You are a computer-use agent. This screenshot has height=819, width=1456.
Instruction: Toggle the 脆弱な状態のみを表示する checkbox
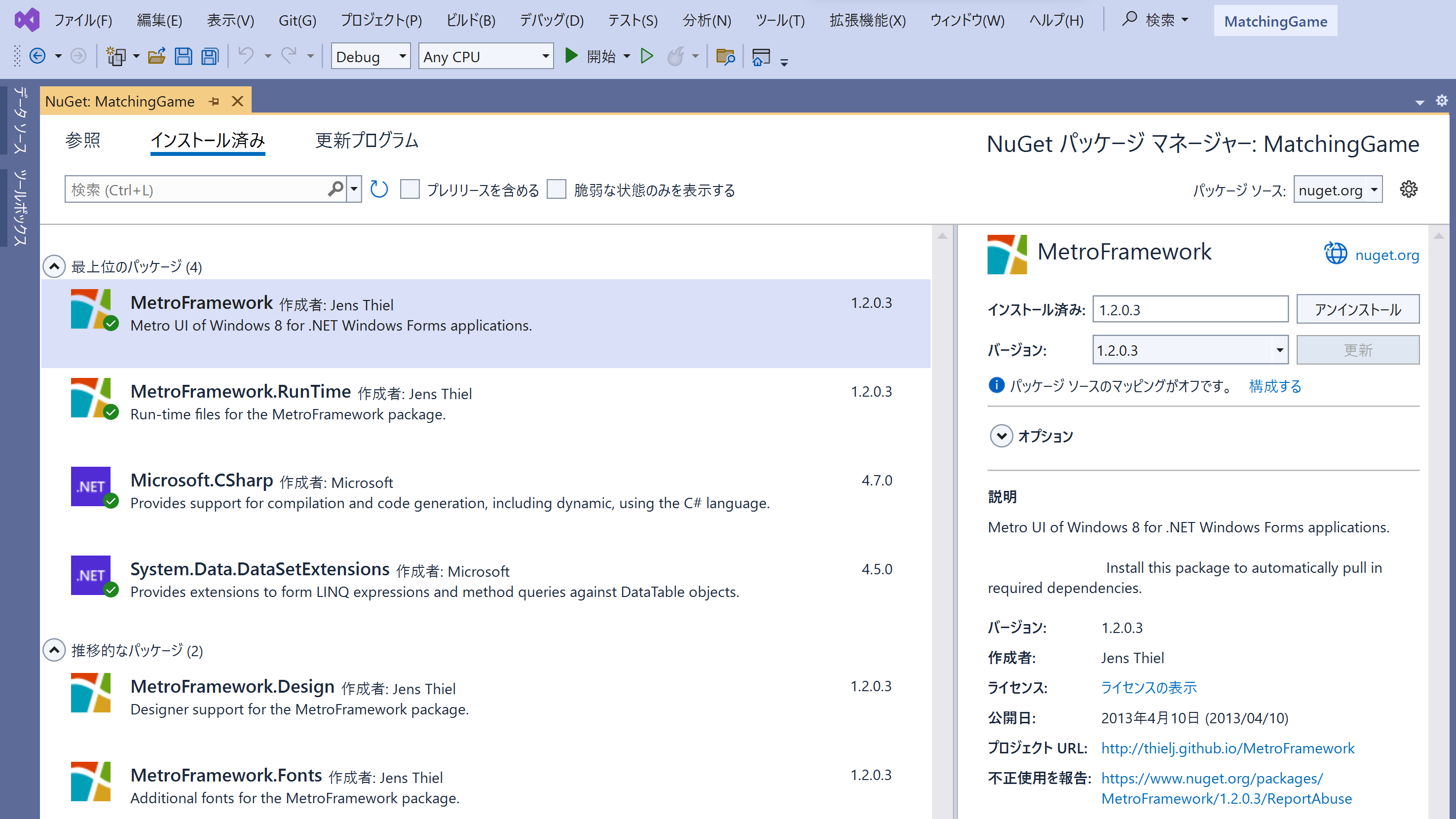click(x=557, y=189)
